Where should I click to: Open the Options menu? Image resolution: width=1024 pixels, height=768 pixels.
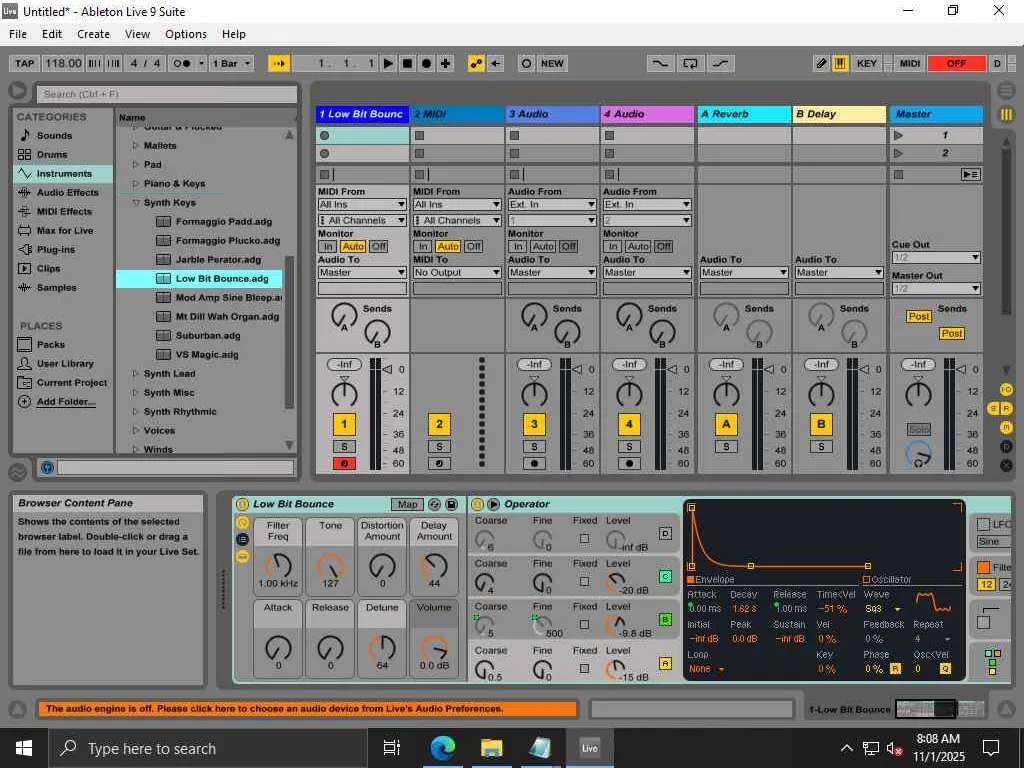(x=185, y=34)
